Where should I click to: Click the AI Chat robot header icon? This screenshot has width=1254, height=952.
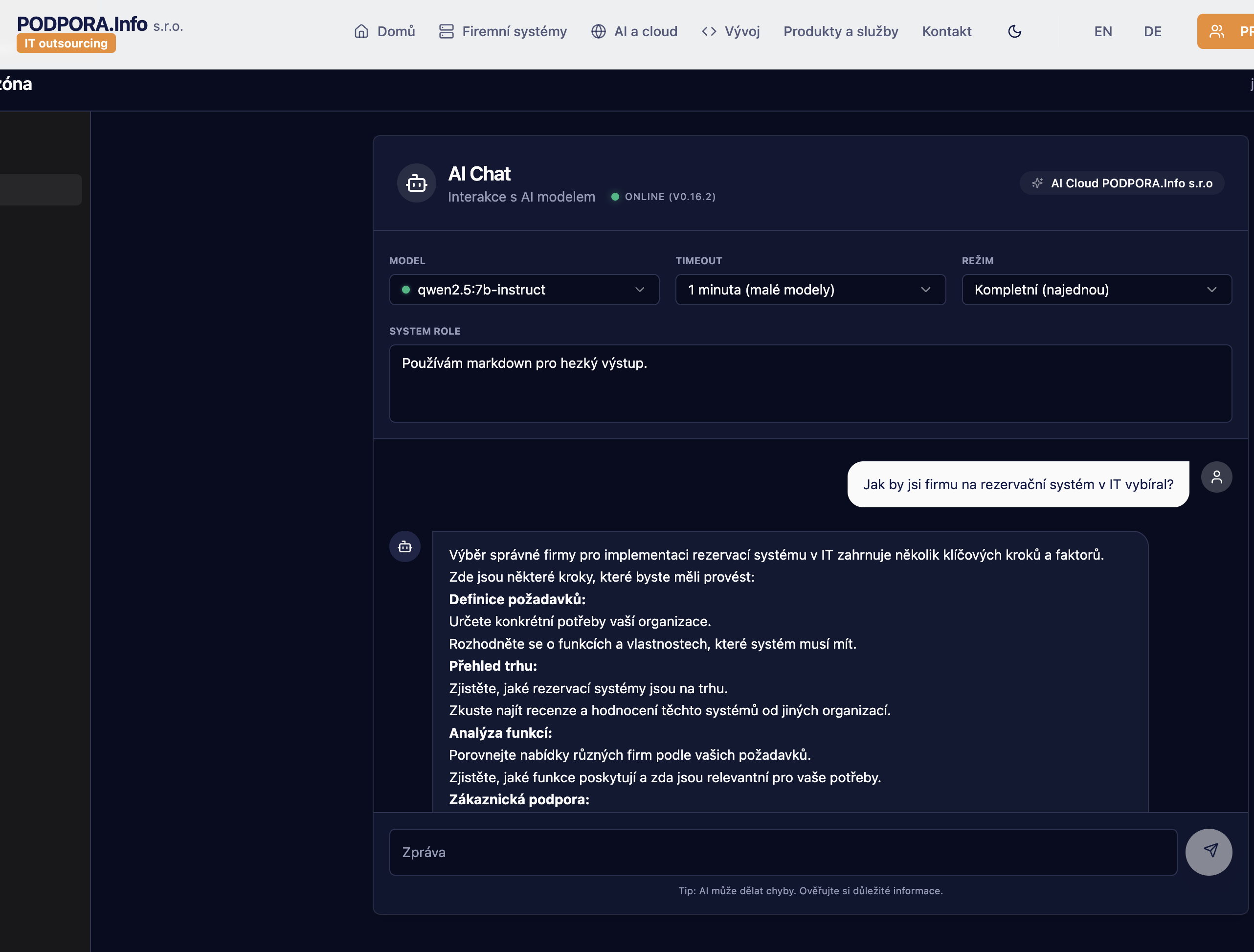416,183
